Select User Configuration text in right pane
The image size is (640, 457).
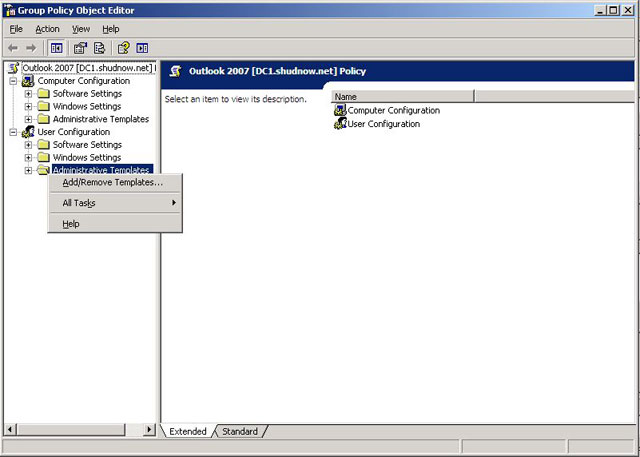pos(384,124)
